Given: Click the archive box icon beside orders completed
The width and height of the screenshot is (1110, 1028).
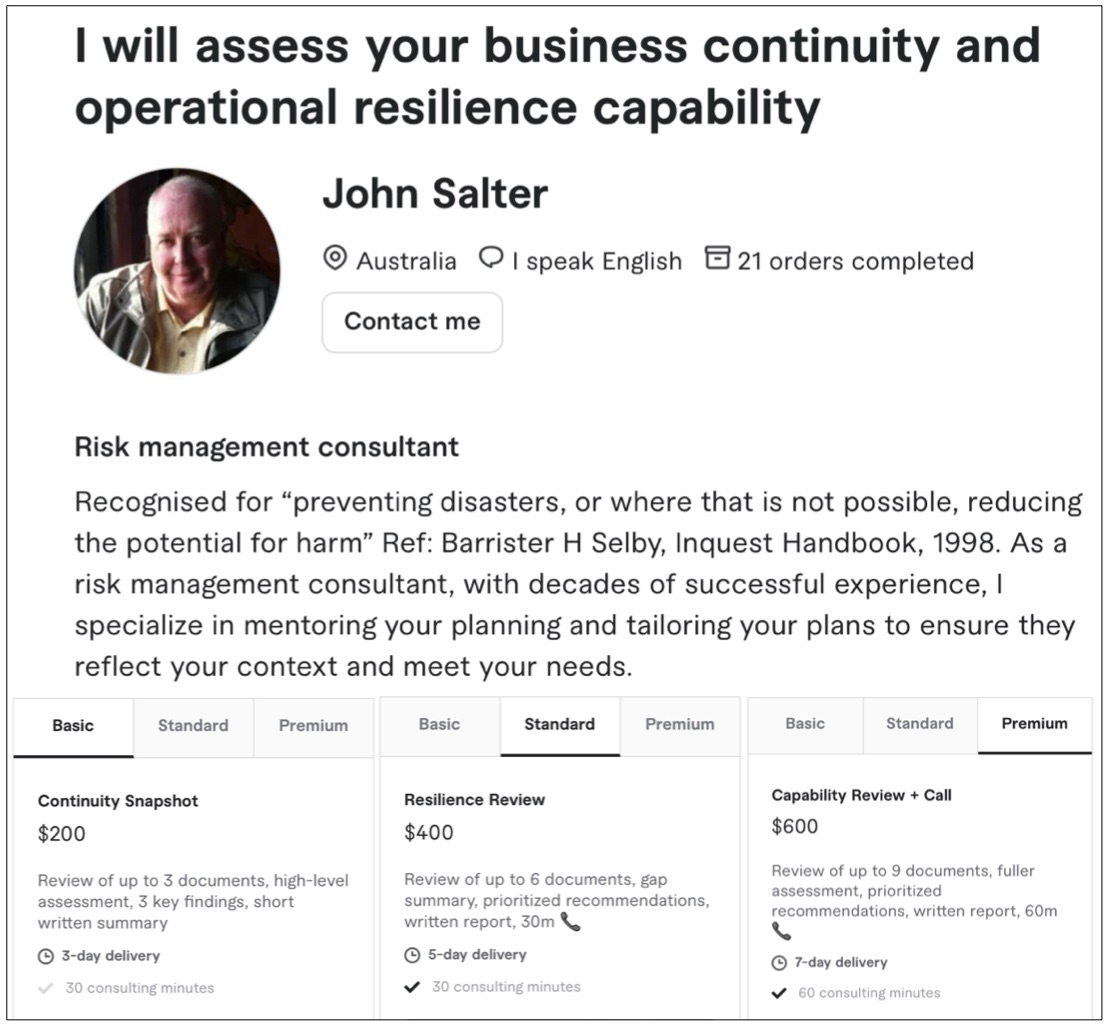Looking at the screenshot, I should 717,259.
